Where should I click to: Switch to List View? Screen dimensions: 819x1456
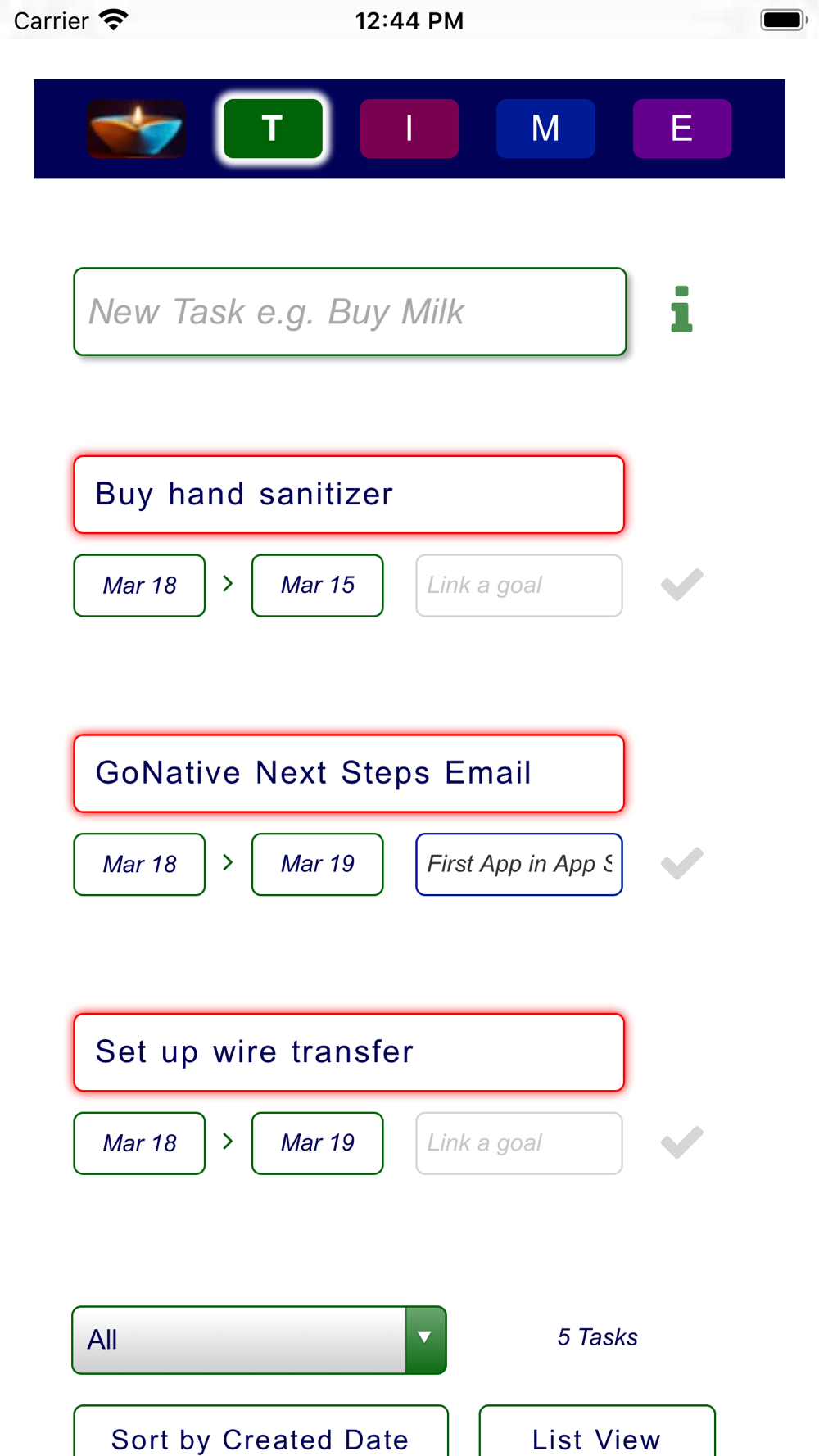597,1431
